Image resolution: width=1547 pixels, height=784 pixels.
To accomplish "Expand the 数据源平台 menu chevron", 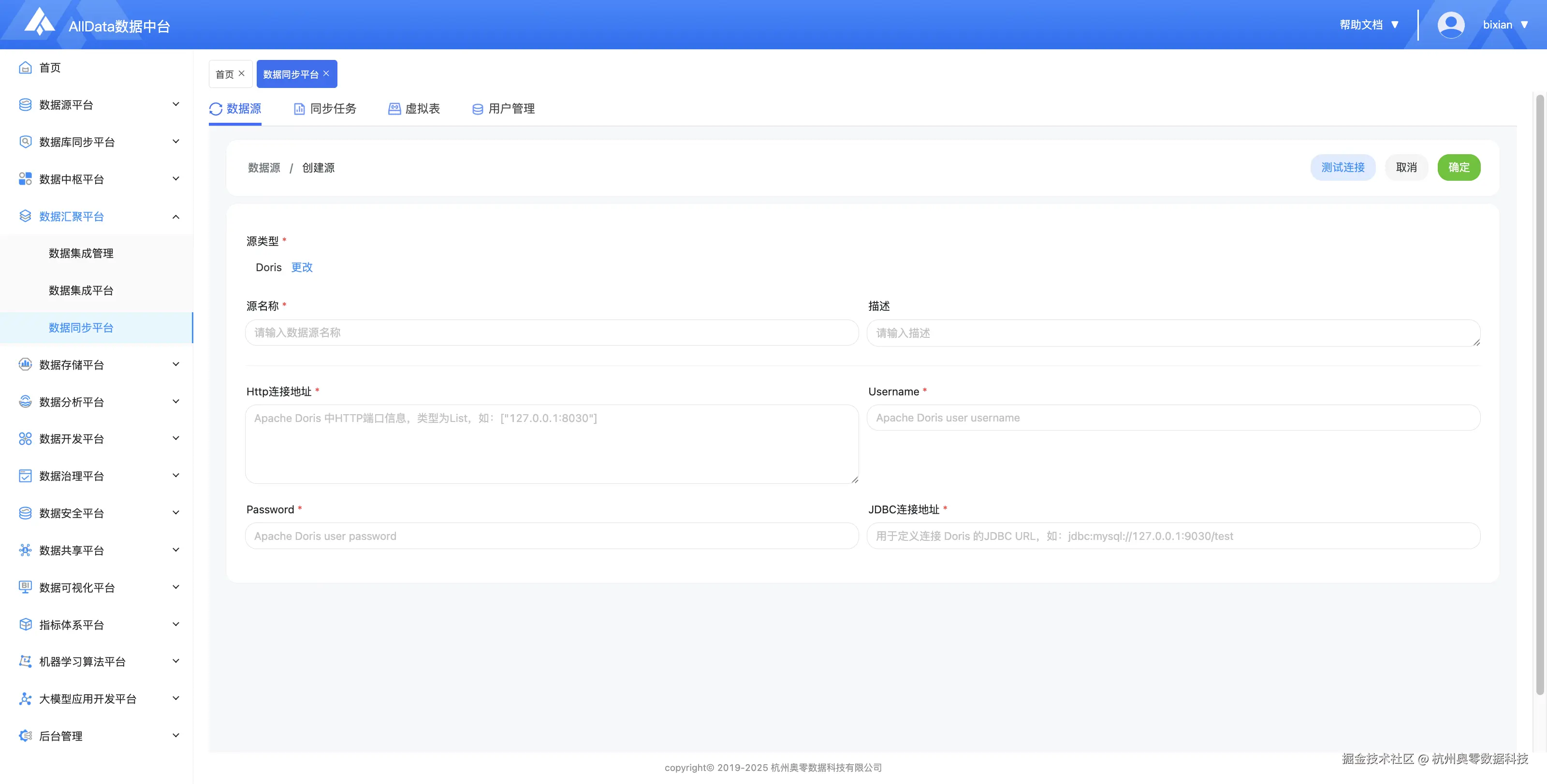I will 176,104.
